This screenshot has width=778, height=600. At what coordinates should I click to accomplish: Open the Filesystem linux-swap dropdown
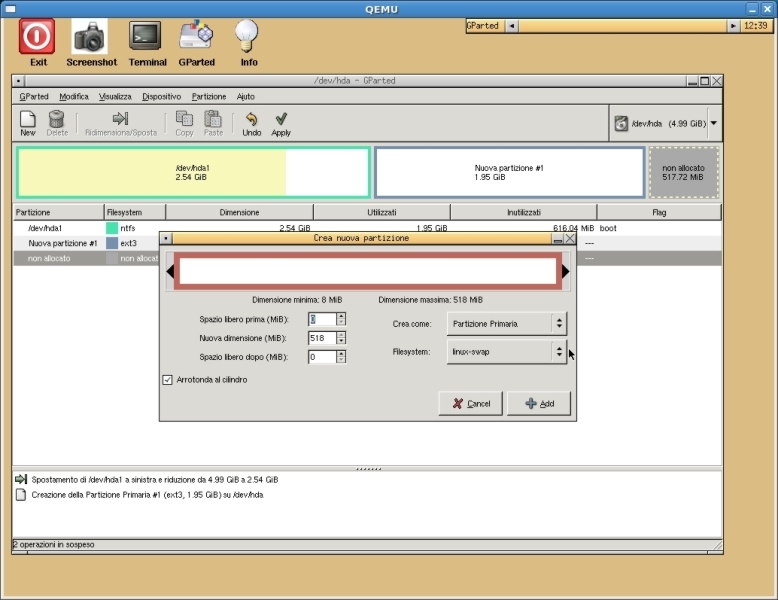coord(507,352)
